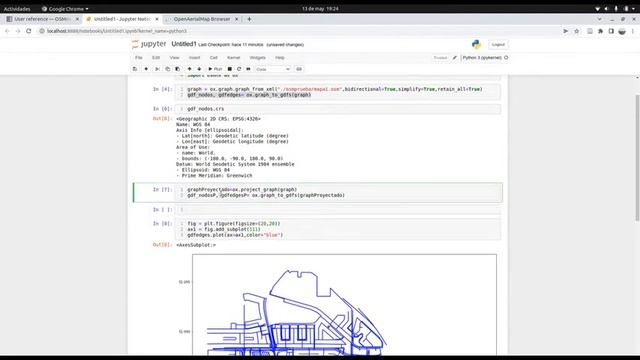Screen dimensions: 640x360
Task: Reload the page
Action: click(29, 31)
